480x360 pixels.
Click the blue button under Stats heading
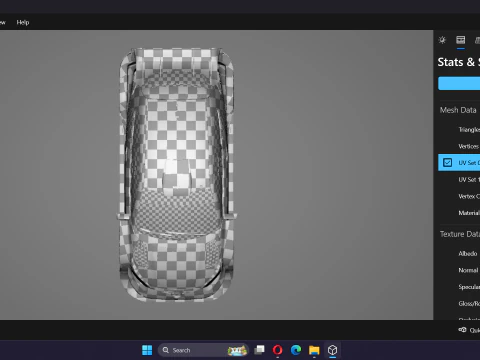pyautogui.click(x=459, y=83)
